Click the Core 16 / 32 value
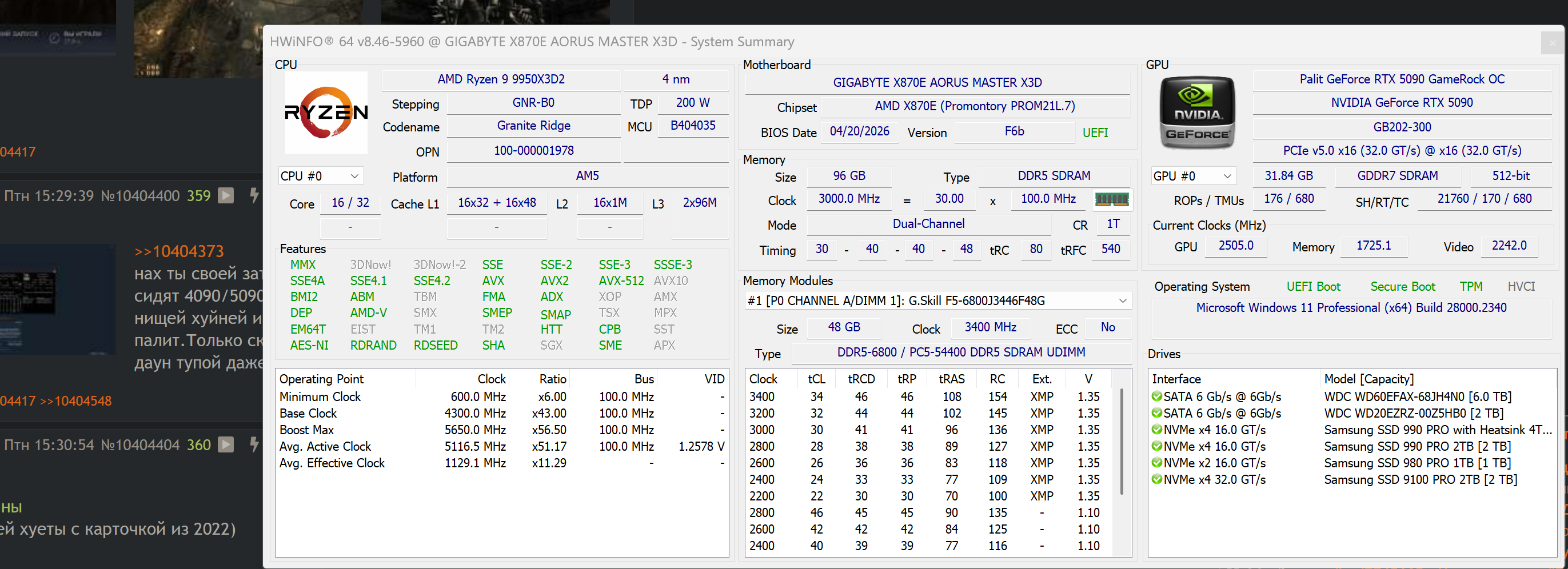Screen dimensions: 1568x569 (x=350, y=203)
